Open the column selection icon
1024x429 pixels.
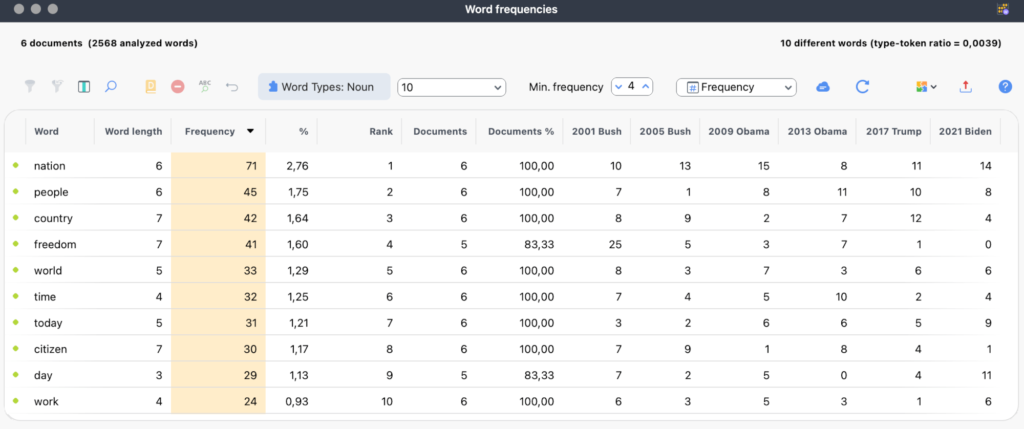coord(84,86)
